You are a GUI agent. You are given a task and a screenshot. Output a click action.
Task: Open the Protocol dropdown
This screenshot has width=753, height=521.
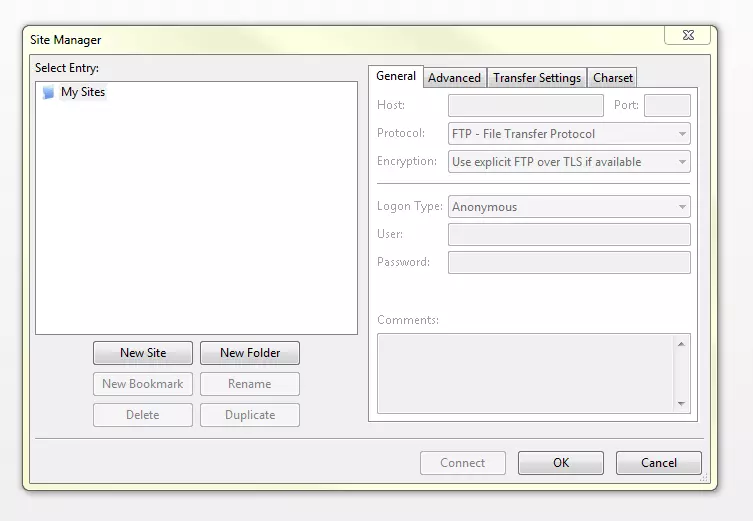tap(569, 134)
